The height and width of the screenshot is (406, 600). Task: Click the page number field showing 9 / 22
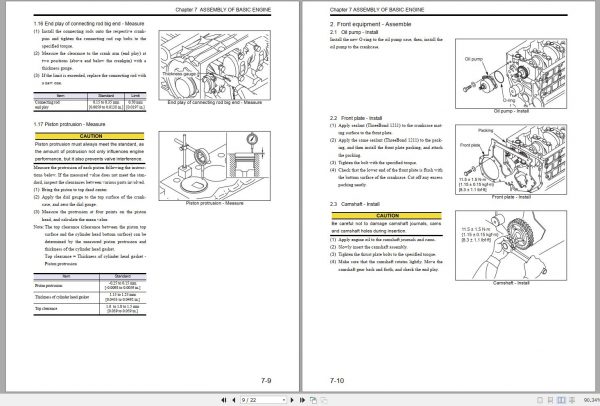[261, 400]
